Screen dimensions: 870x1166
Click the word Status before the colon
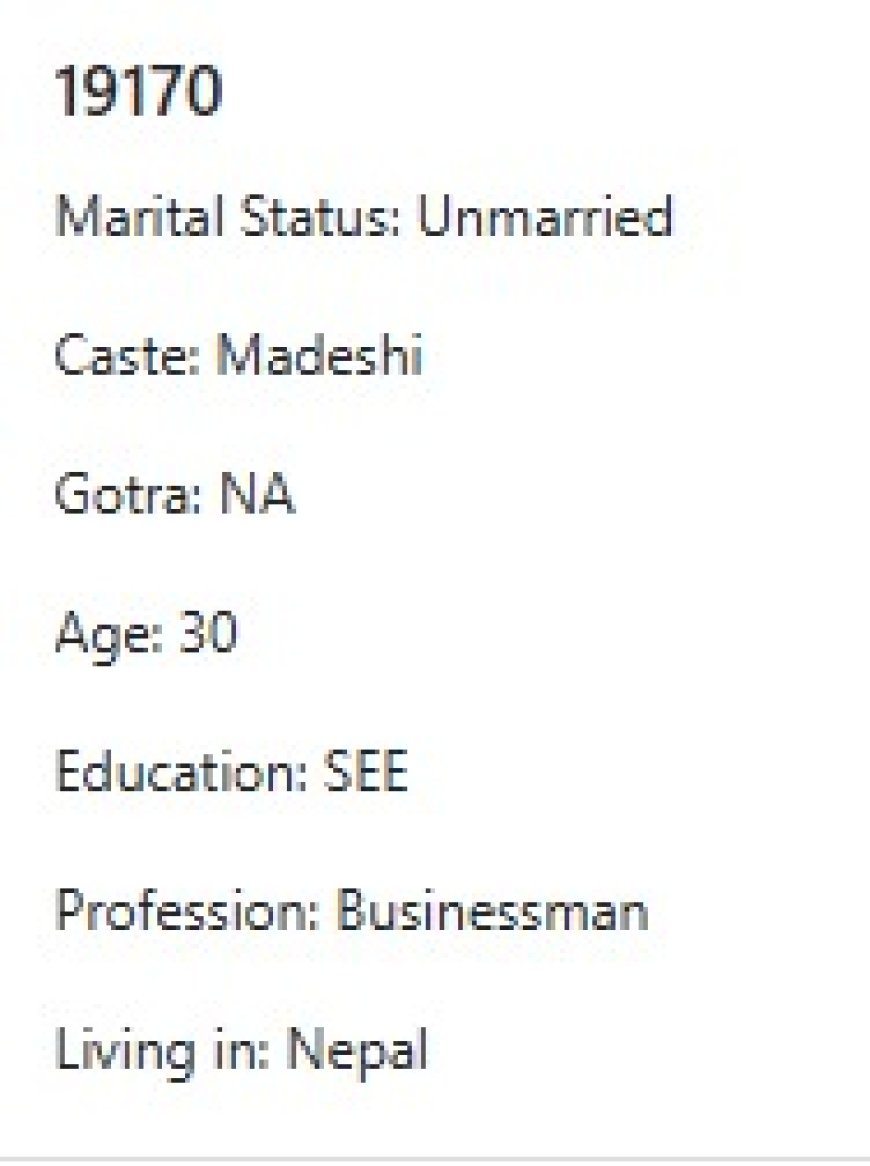[x=296, y=216]
